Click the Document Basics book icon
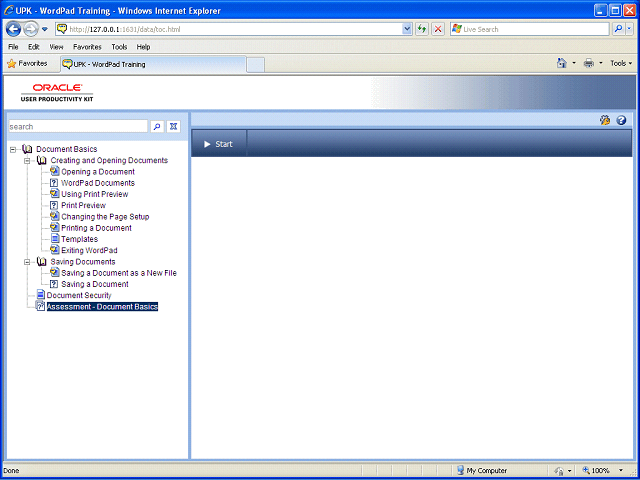 [x=27, y=149]
